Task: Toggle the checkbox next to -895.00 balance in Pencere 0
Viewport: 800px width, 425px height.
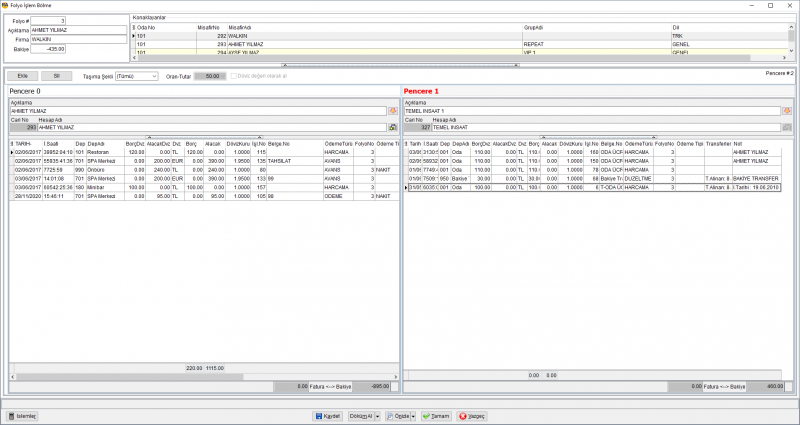Action: click(395, 387)
